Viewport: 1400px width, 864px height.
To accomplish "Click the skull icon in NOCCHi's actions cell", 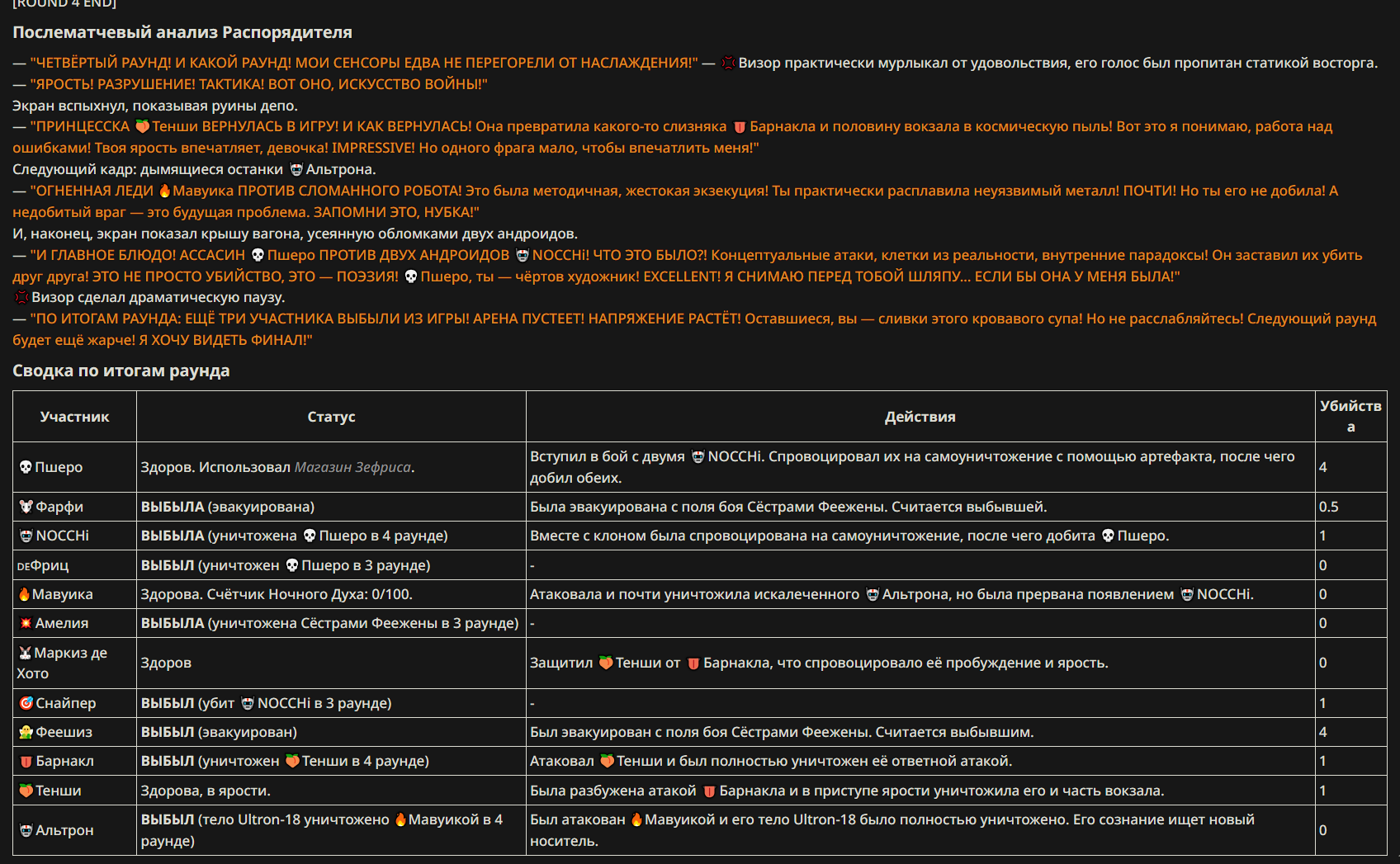I will click(x=1108, y=536).
